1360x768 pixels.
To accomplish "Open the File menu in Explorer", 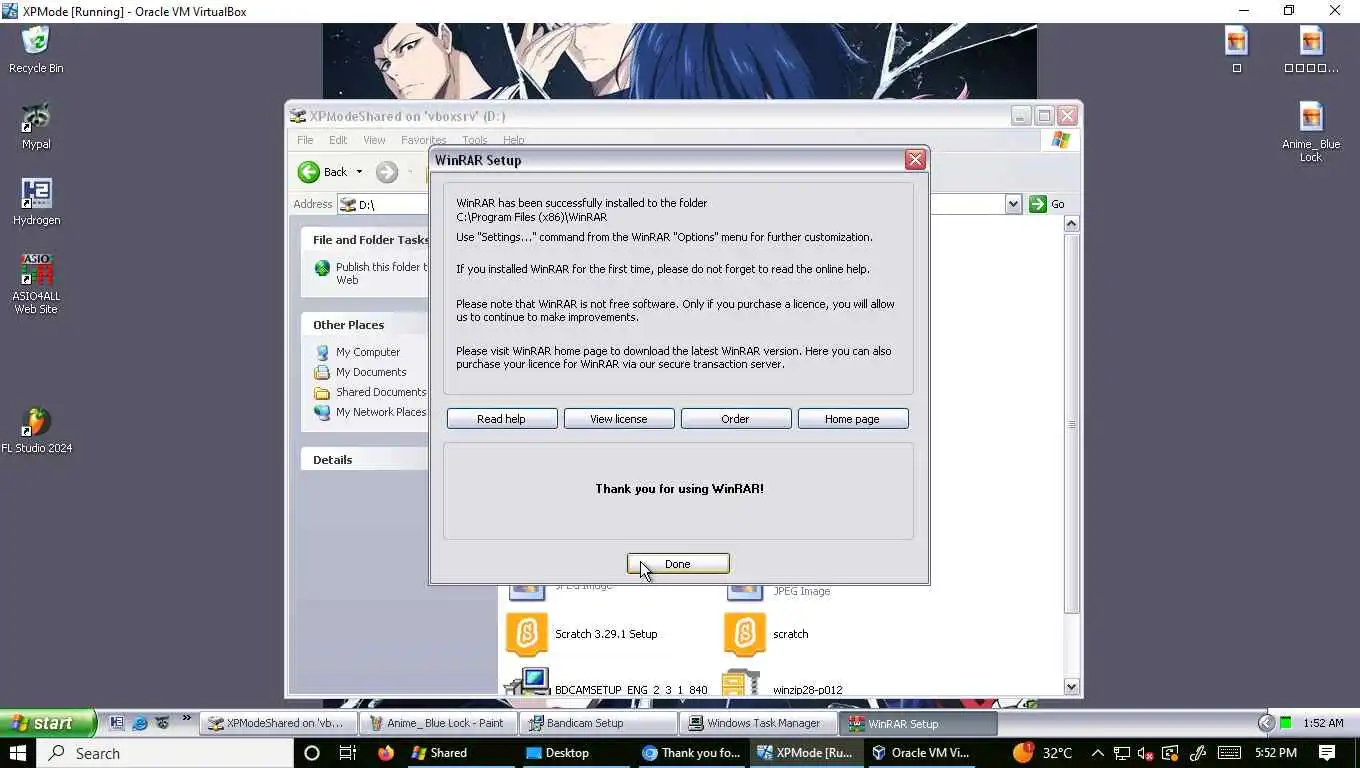I will 305,140.
